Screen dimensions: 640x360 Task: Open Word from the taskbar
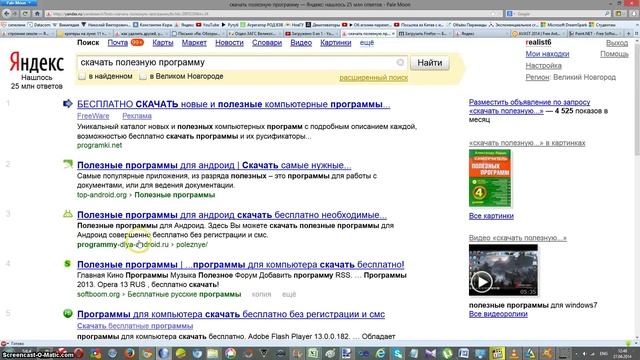click(x=464, y=353)
